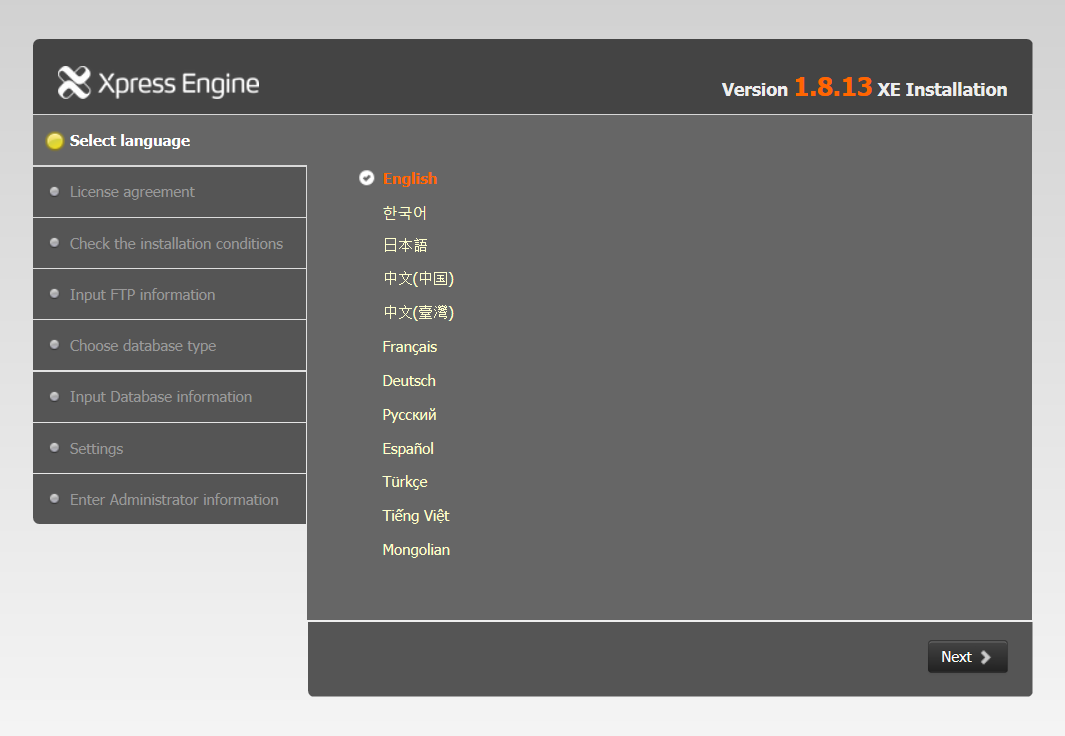Image resolution: width=1065 pixels, height=736 pixels.
Task: Select 中文(臺灣) language option
Action: [x=417, y=313]
